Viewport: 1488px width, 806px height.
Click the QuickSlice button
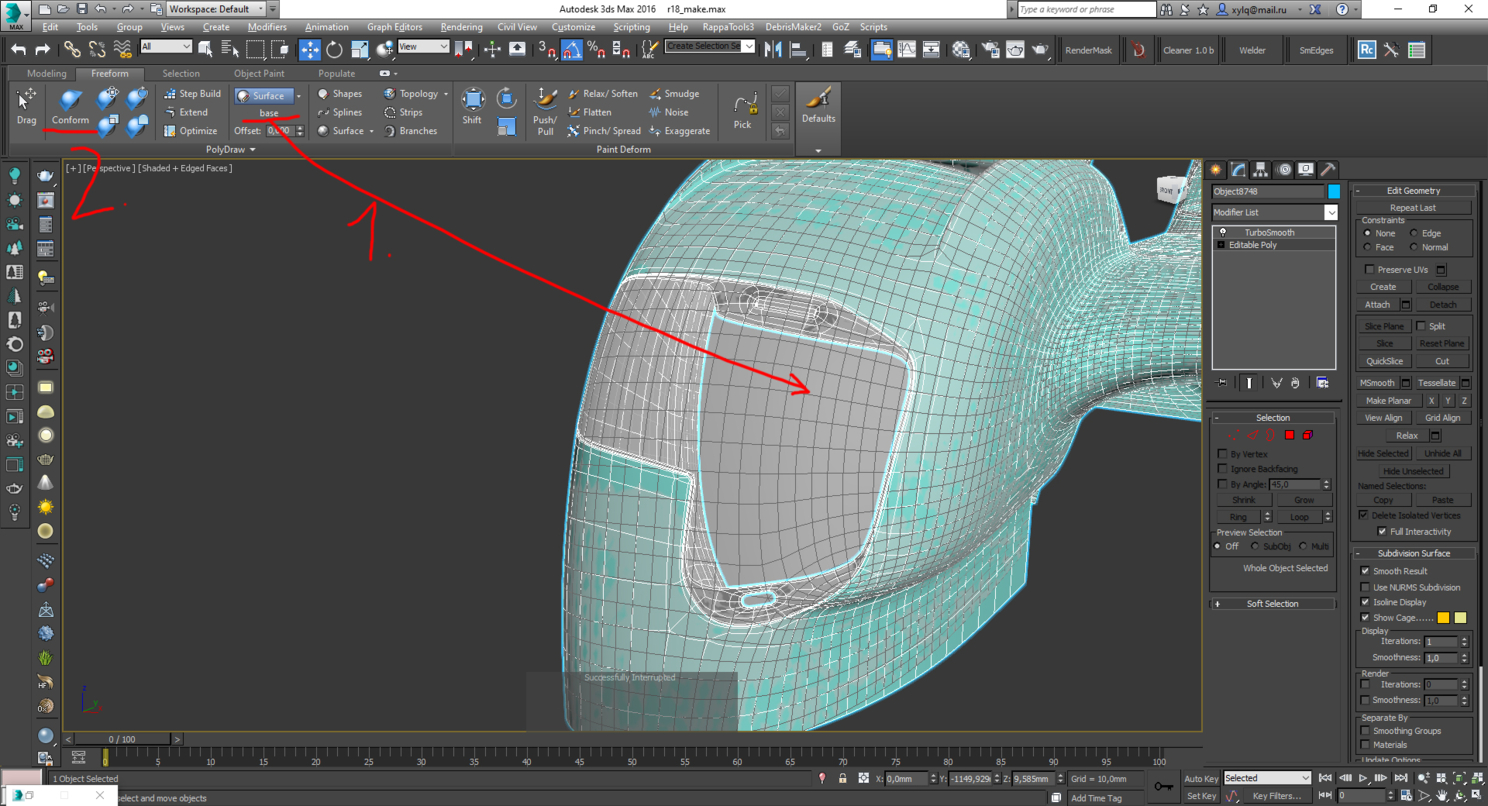tap(1384, 361)
